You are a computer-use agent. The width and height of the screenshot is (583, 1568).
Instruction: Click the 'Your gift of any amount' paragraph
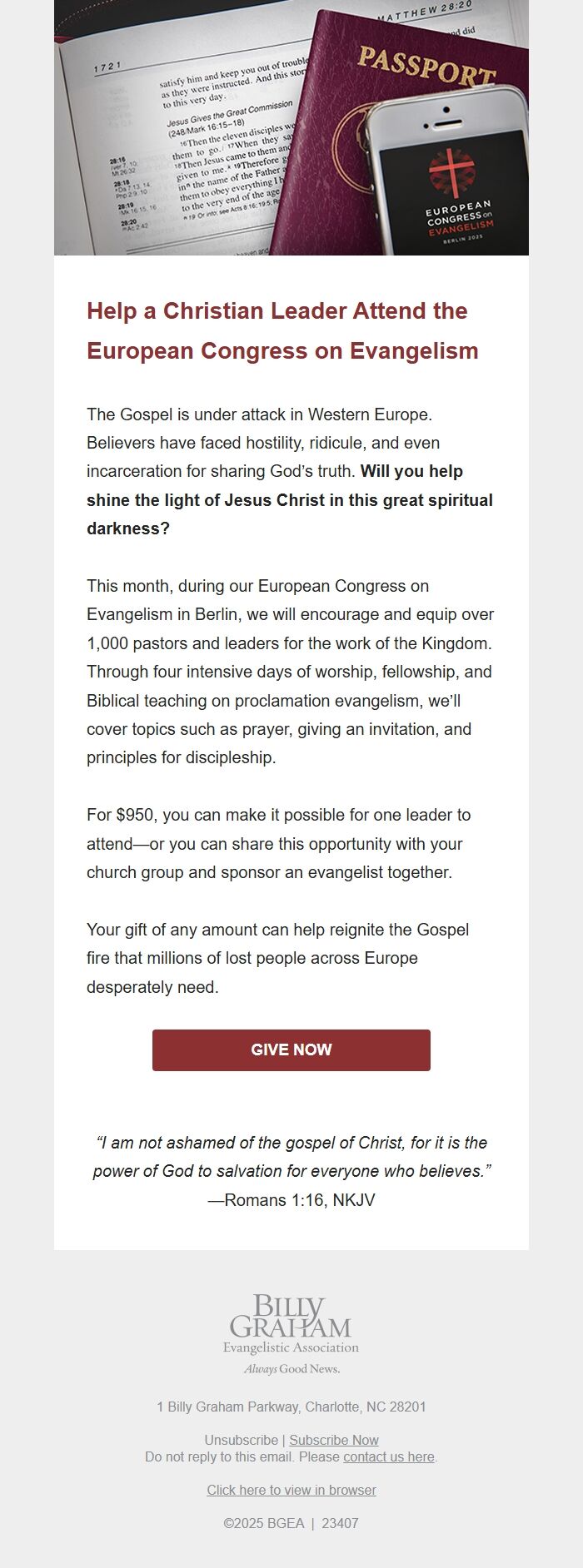pos(277,958)
